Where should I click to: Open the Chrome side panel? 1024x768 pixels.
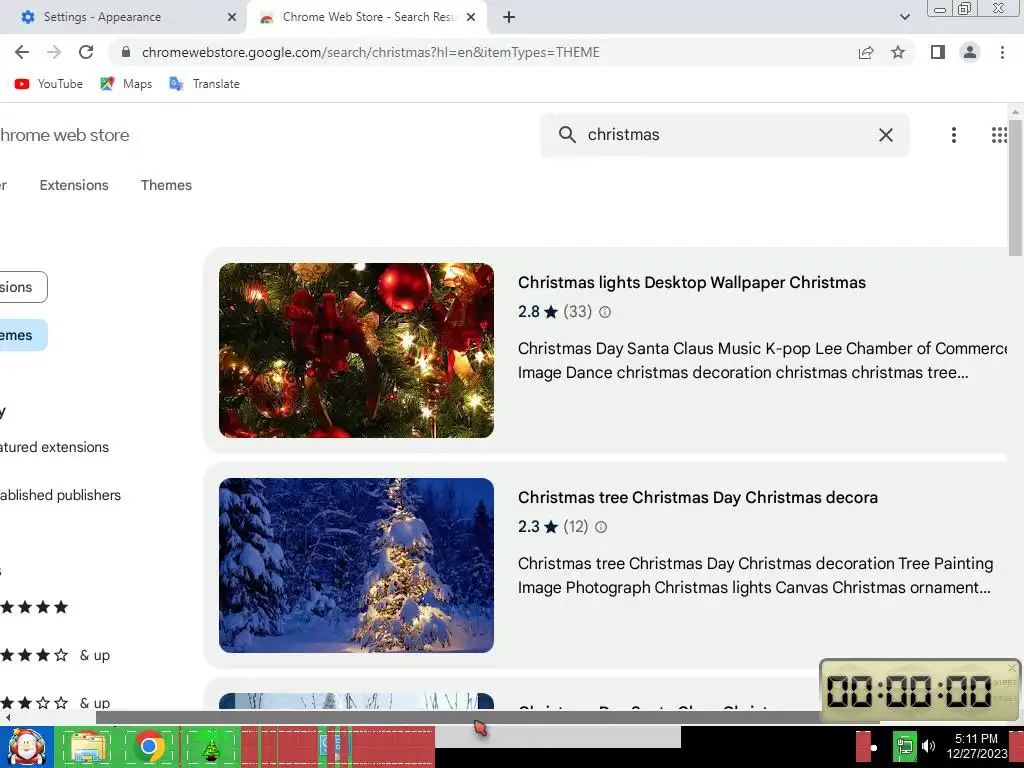pyautogui.click(x=938, y=52)
